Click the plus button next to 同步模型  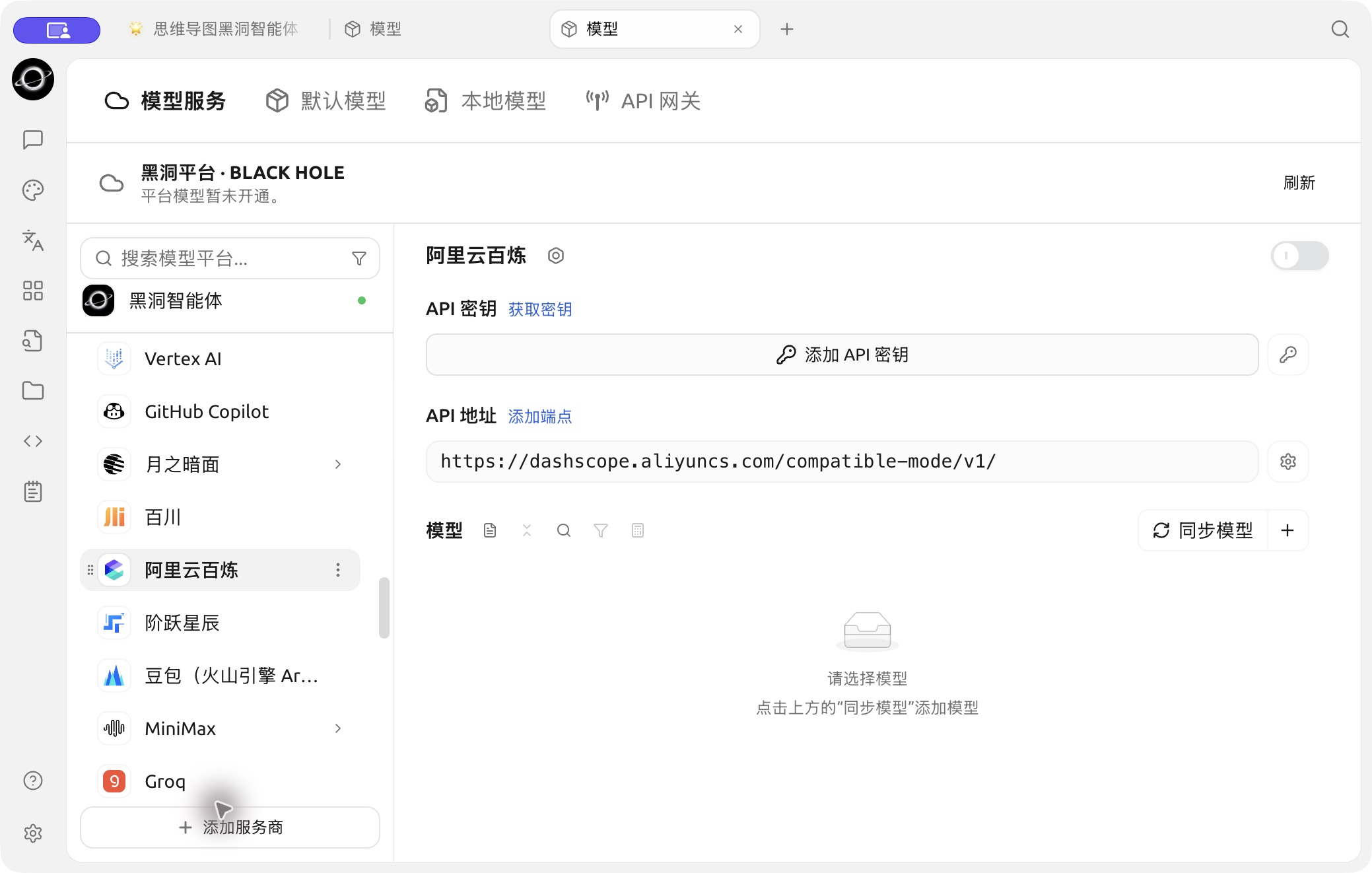tap(1287, 530)
